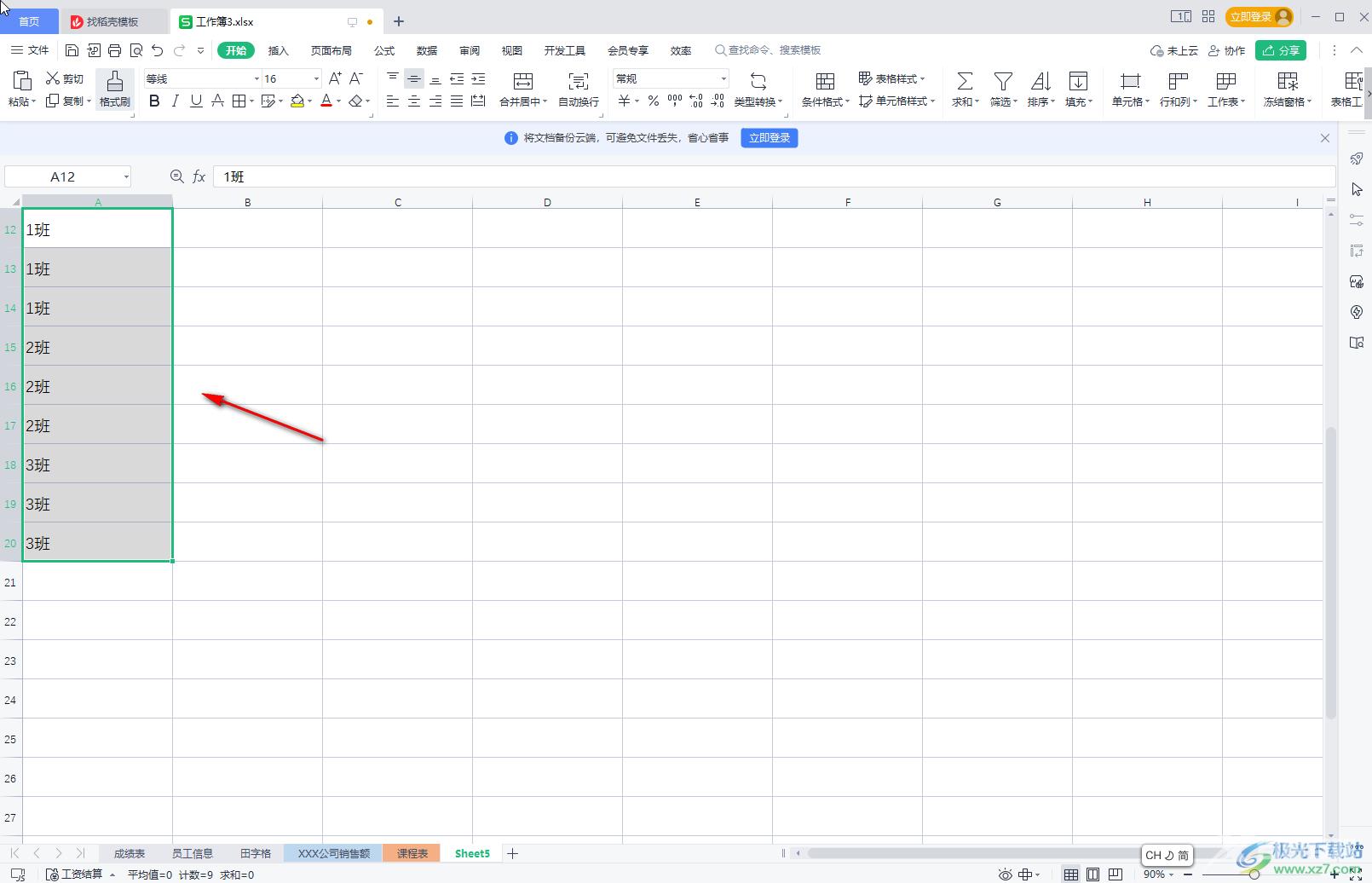Click the thousands separator icon

[x=675, y=101]
